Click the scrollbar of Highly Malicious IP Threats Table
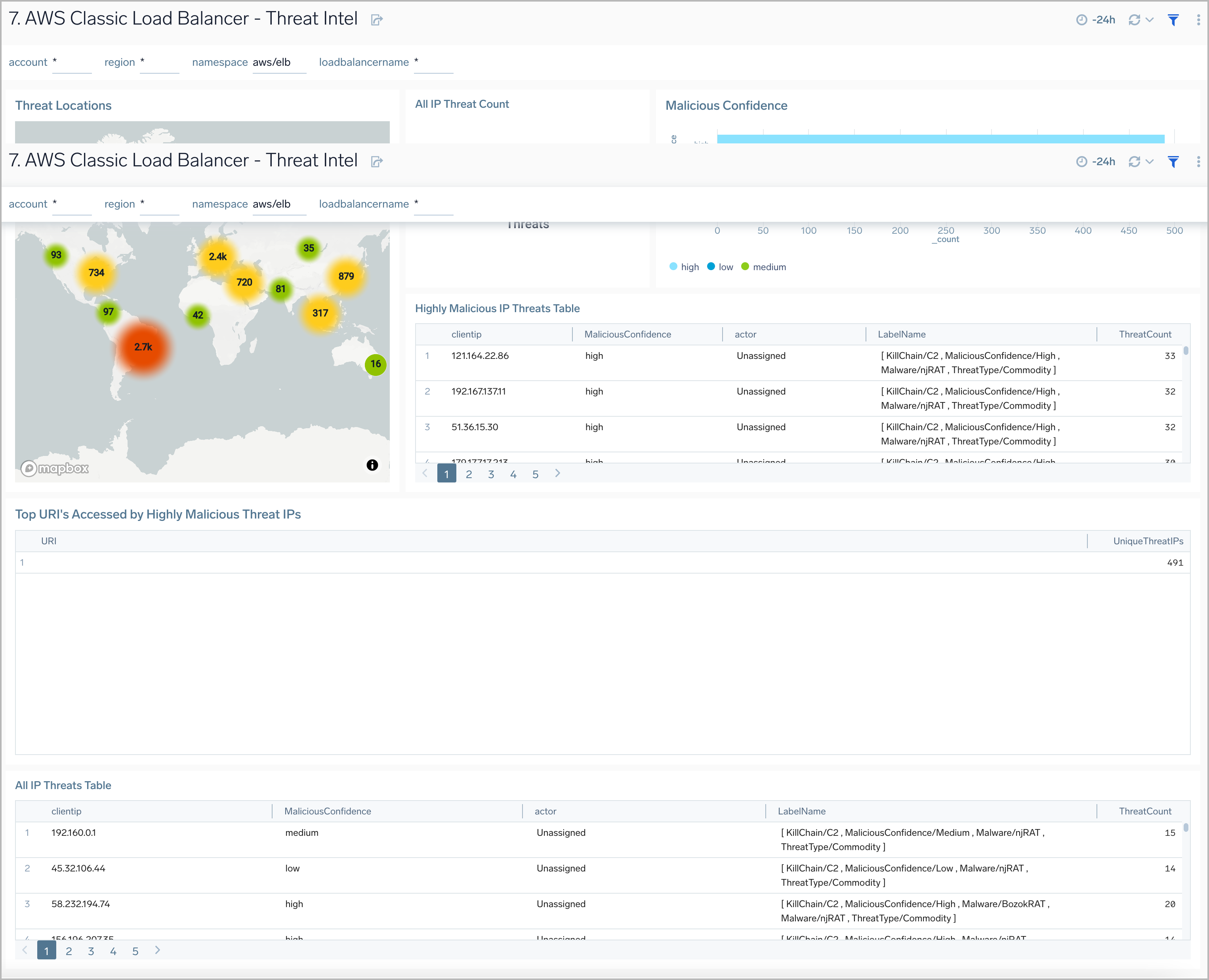Screen dimensions: 1209x980 (1186, 351)
